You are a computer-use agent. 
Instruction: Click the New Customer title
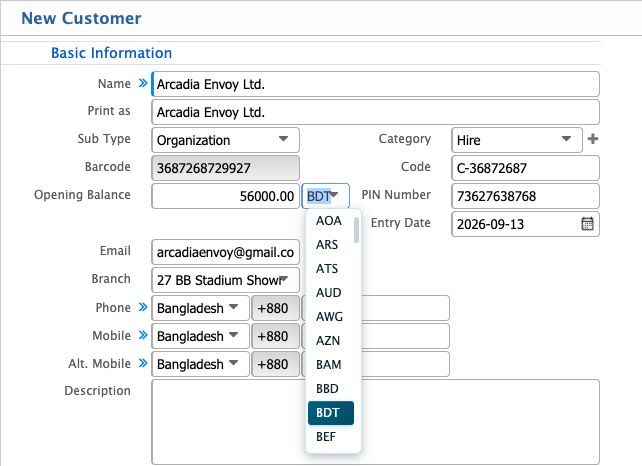point(81,18)
